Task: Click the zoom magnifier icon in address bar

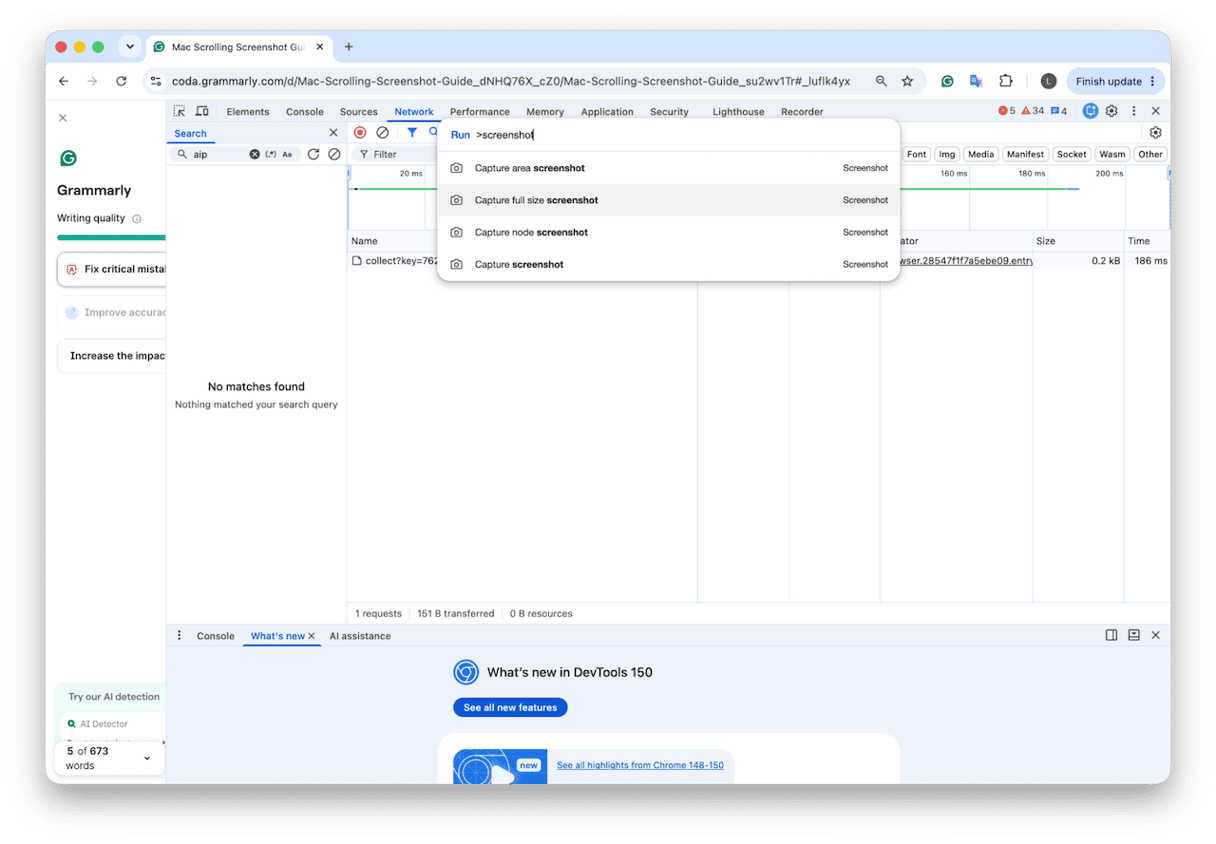Action: (x=881, y=81)
